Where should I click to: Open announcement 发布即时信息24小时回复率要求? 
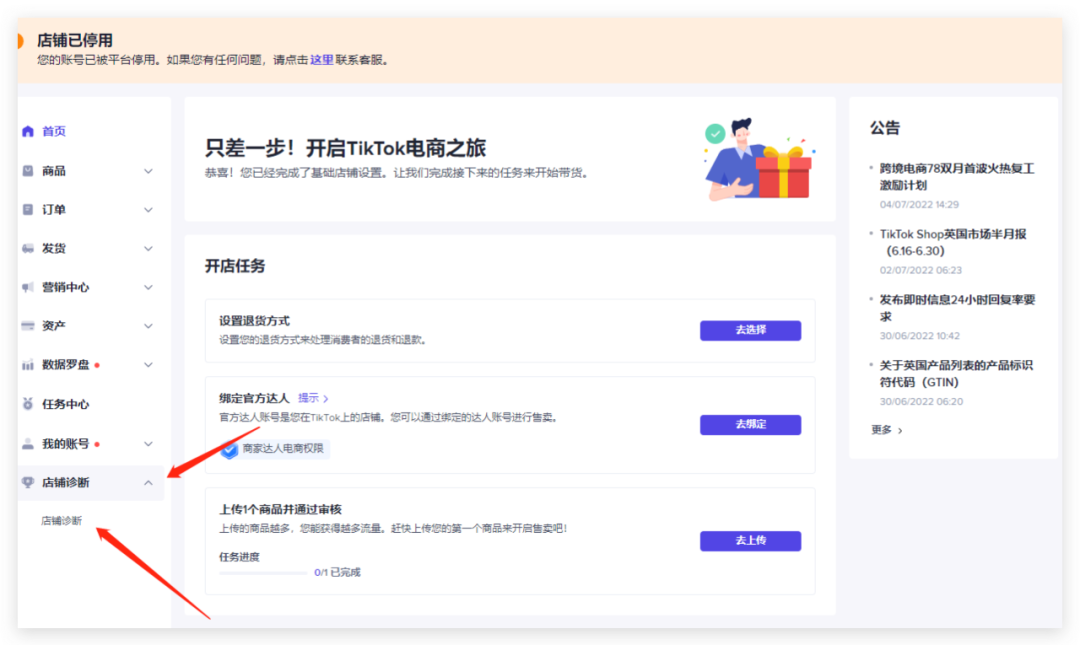point(957,307)
